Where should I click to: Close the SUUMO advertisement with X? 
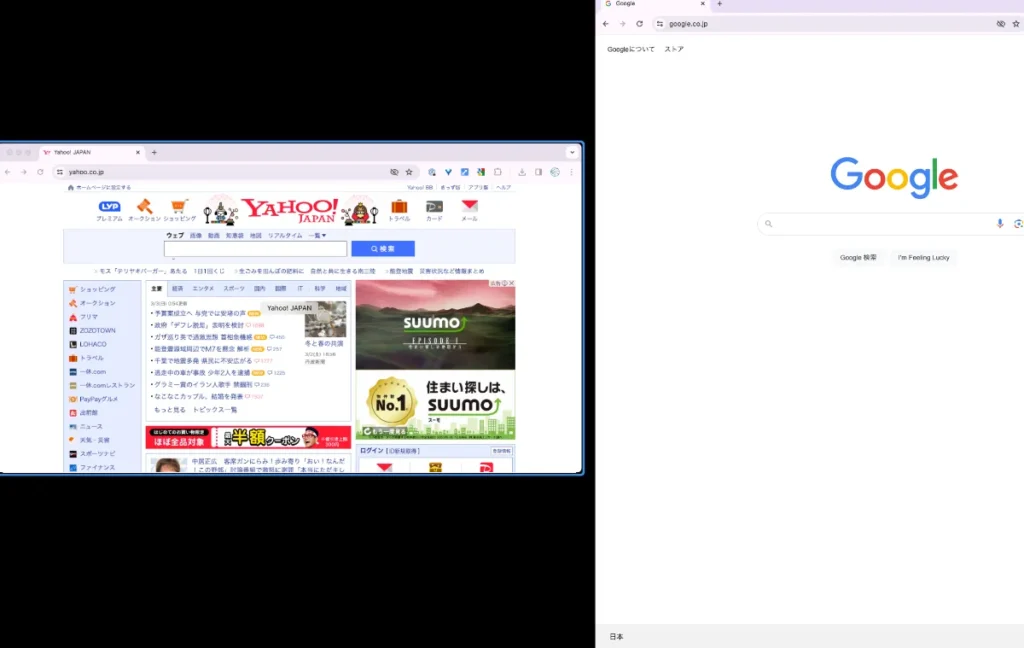[511, 284]
